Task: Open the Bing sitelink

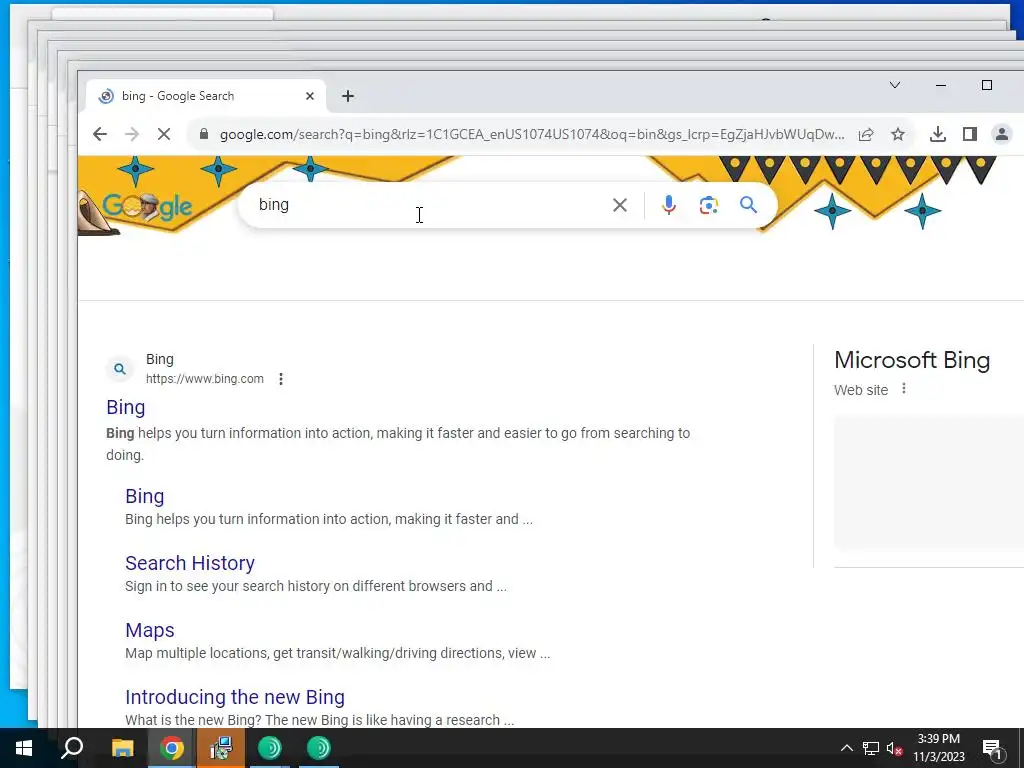Action: (x=145, y=496)
